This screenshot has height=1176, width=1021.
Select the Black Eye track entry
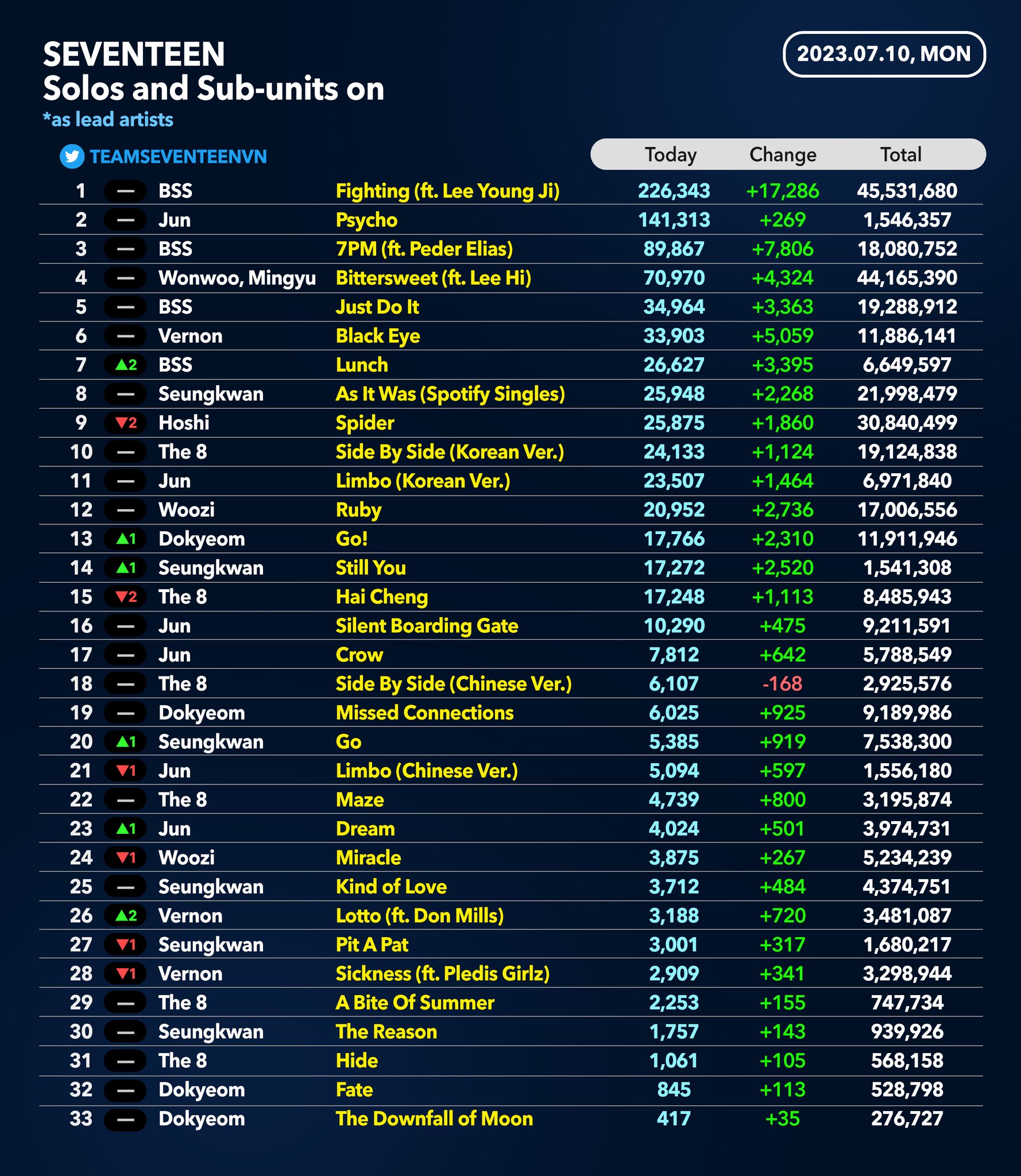[x=379, y=335]
